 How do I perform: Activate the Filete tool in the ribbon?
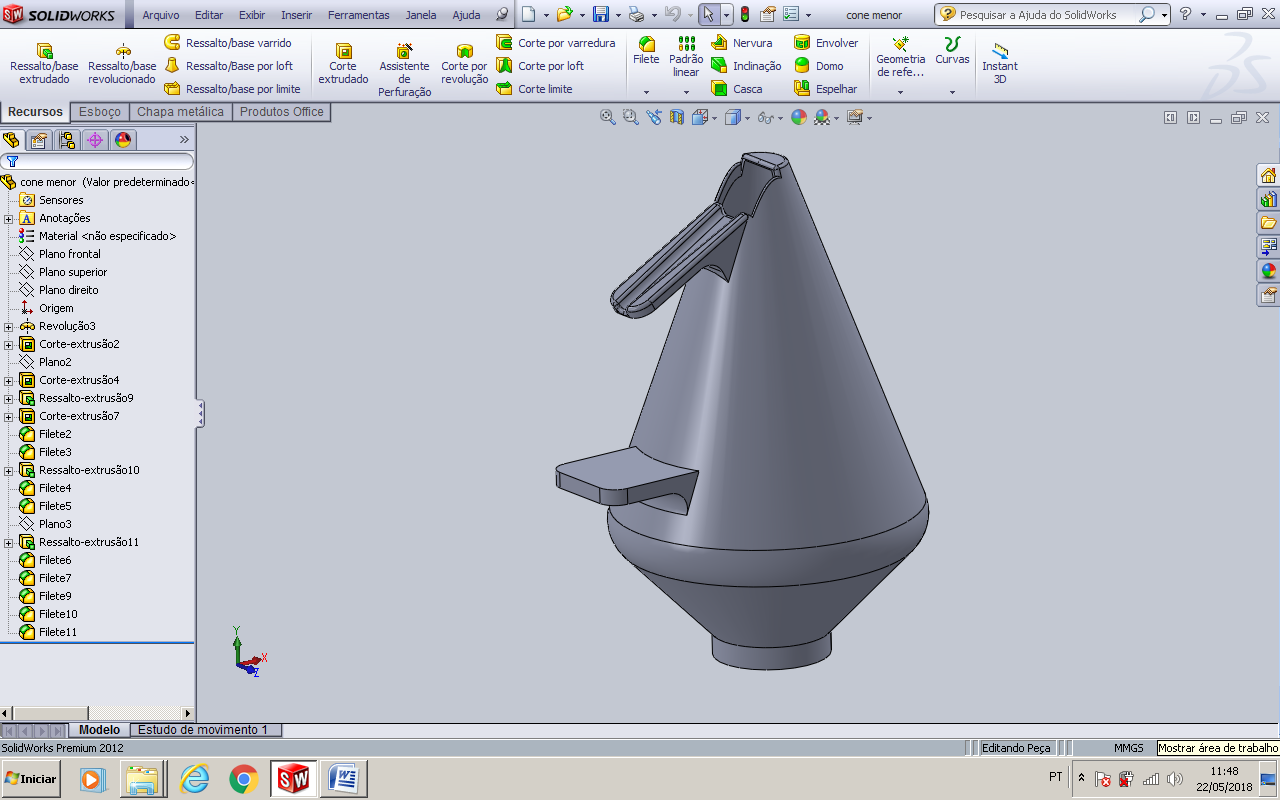coord(646,51)
